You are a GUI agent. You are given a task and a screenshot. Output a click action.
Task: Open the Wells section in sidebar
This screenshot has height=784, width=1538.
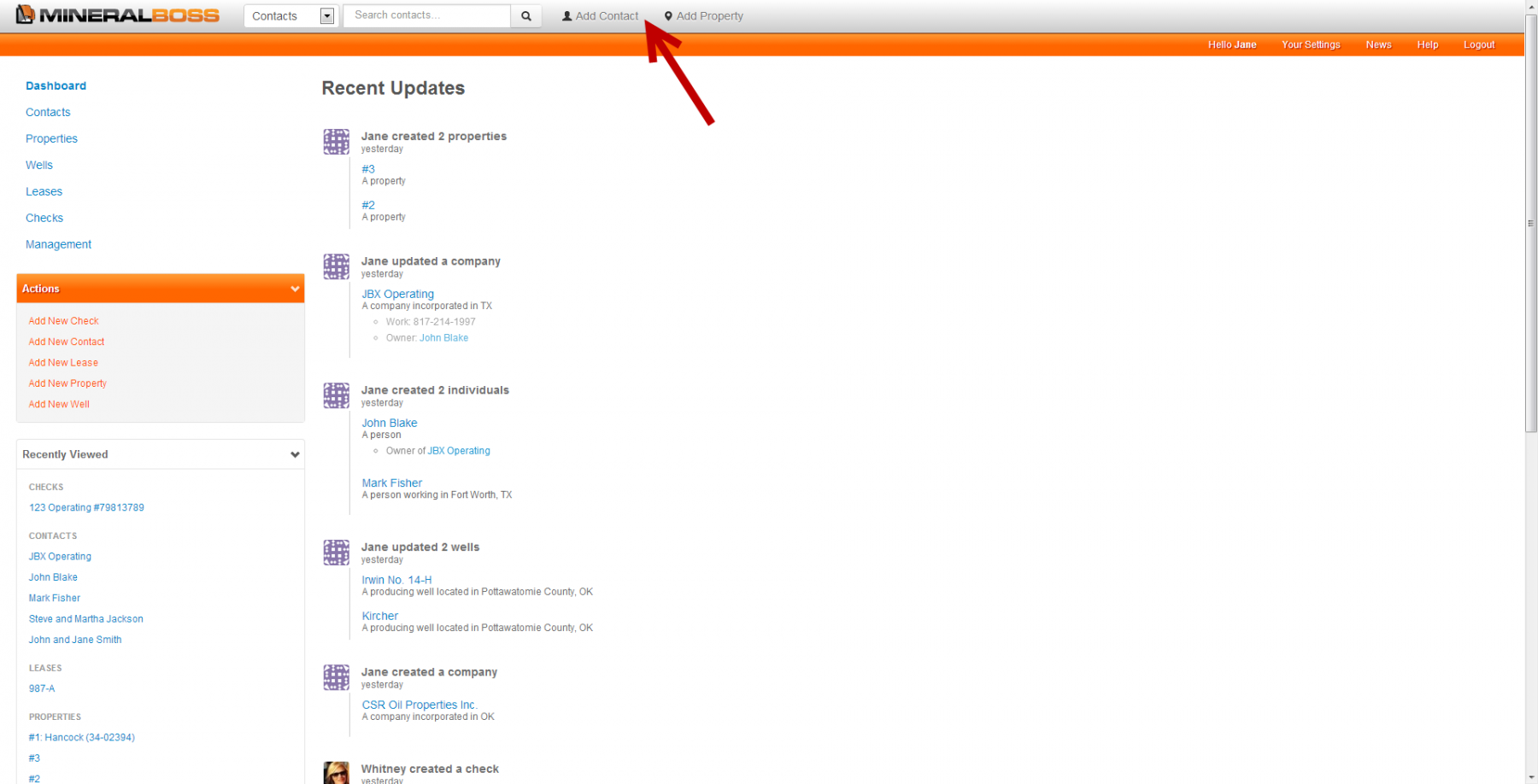coord(39,165)
